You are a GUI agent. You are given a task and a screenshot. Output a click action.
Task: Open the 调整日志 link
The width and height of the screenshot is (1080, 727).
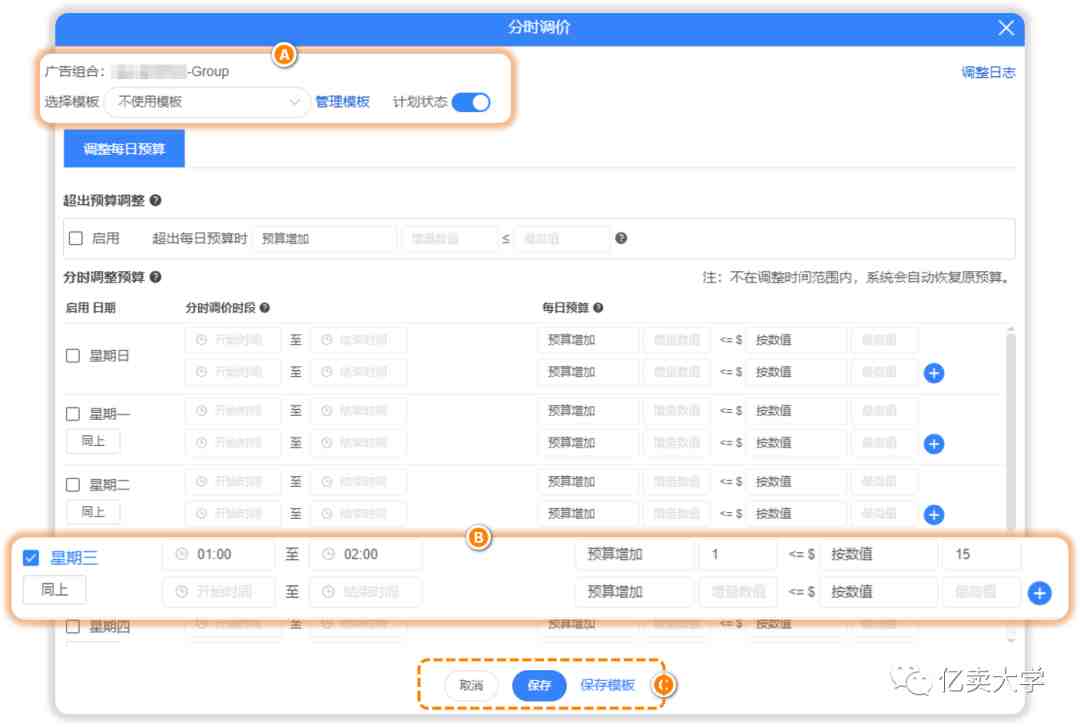click(988, 72)
